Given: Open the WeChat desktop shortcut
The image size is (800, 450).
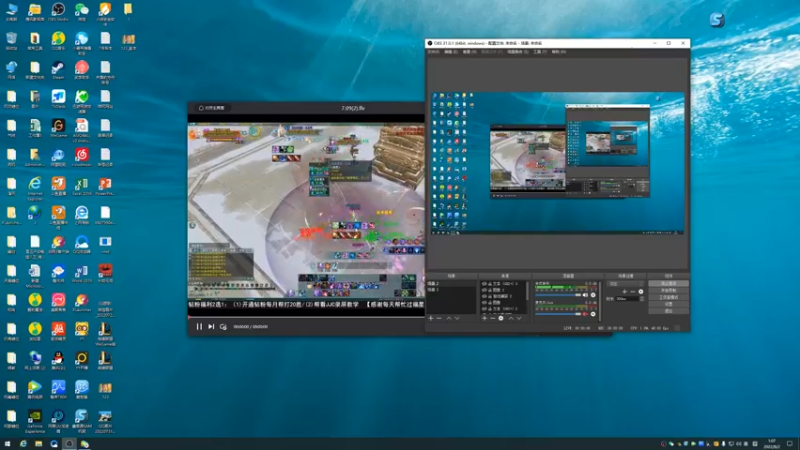Looking at the screenshot, I should tap(82, 11).
